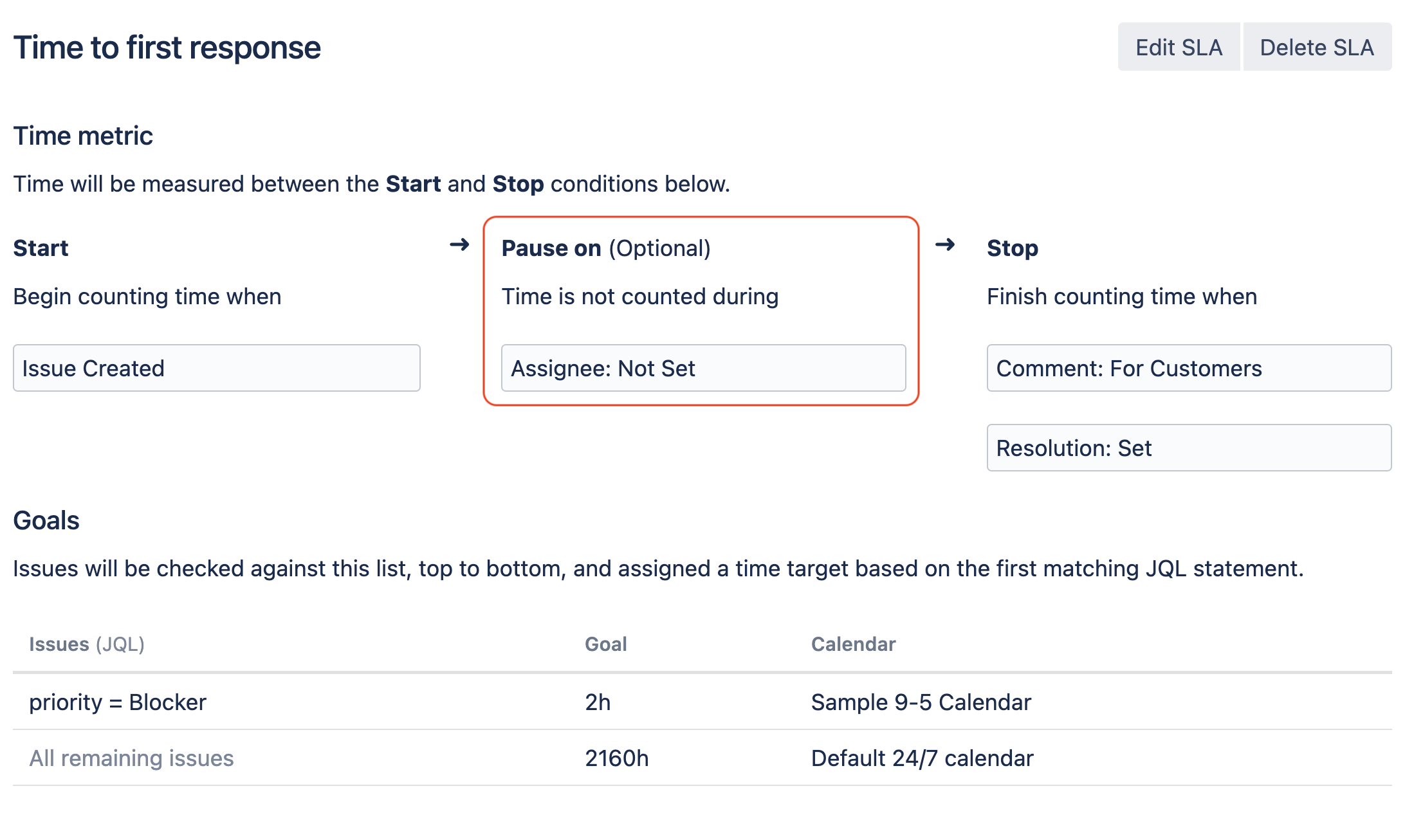Viewport: 1423px width, 840px height.
Task: Click the Issues (JQL) column header
Action: coord(87,644)
